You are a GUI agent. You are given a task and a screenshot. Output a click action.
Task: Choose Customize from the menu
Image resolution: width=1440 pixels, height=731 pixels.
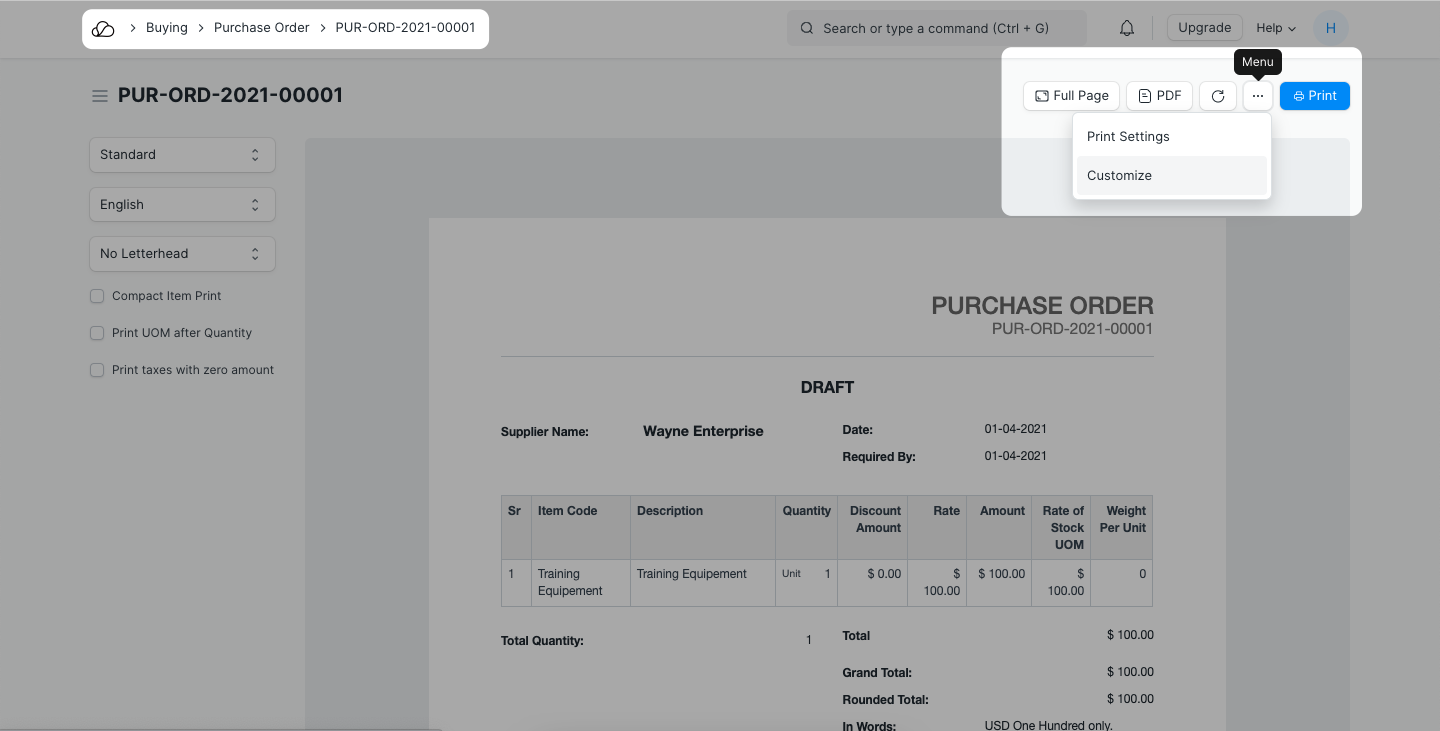click(1119, 176)
